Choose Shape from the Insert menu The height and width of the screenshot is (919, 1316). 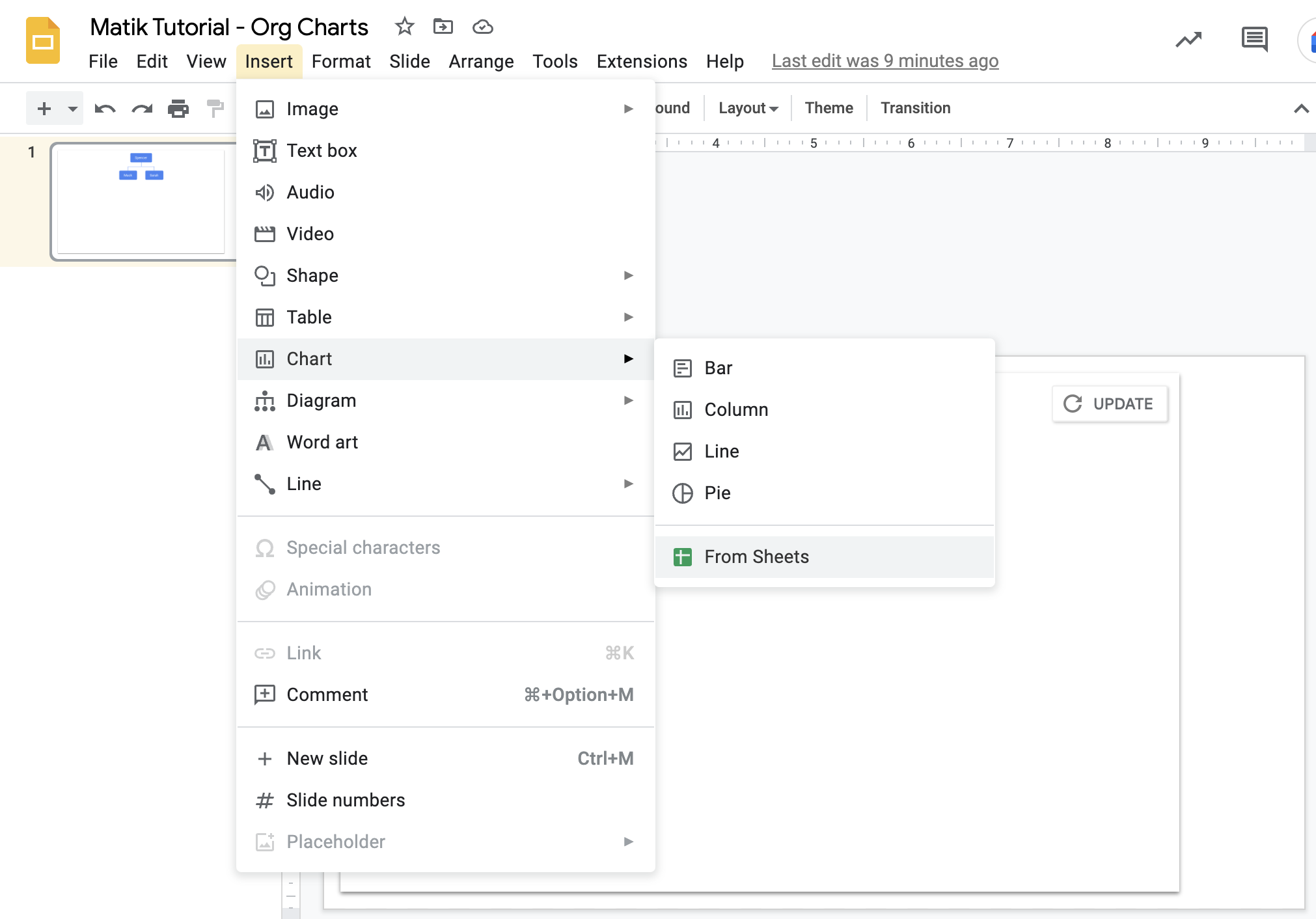click(x=446, y=275)
